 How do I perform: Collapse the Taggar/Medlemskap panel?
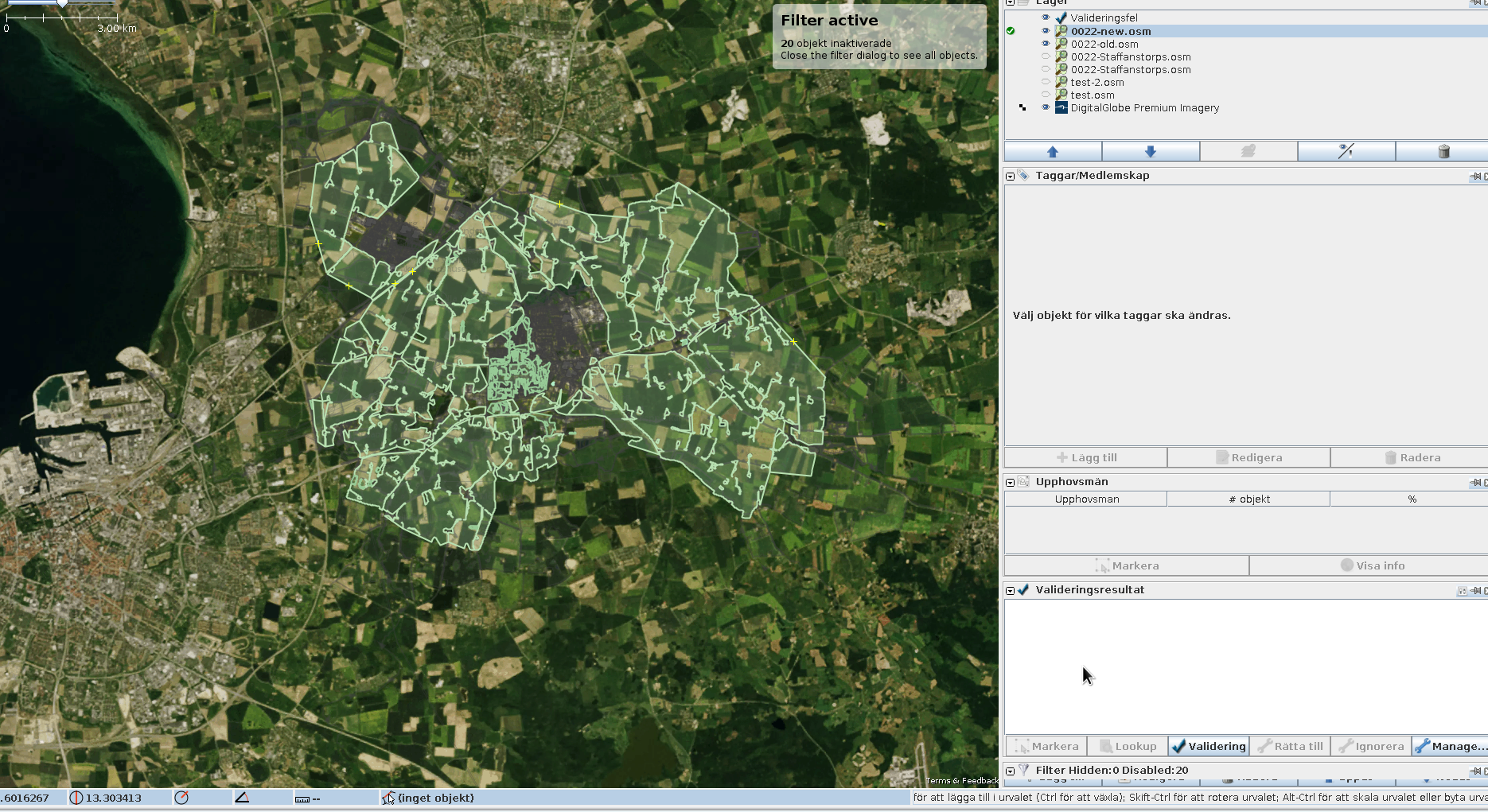(1011, 176)
